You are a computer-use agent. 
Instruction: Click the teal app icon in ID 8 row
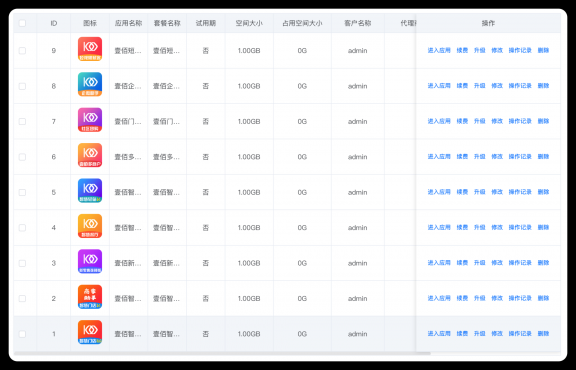click(90, 84)
